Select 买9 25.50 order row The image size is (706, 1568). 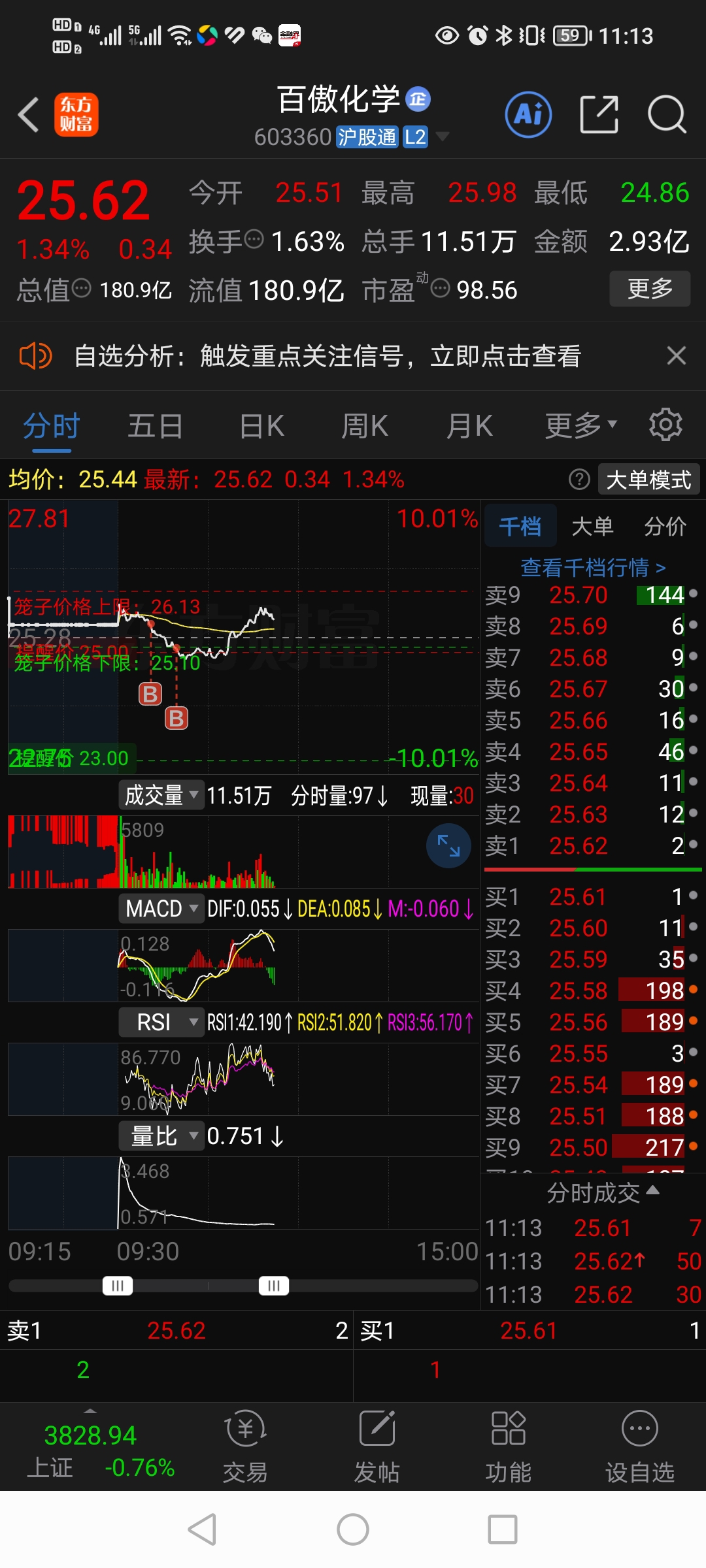click(592, 1147)
